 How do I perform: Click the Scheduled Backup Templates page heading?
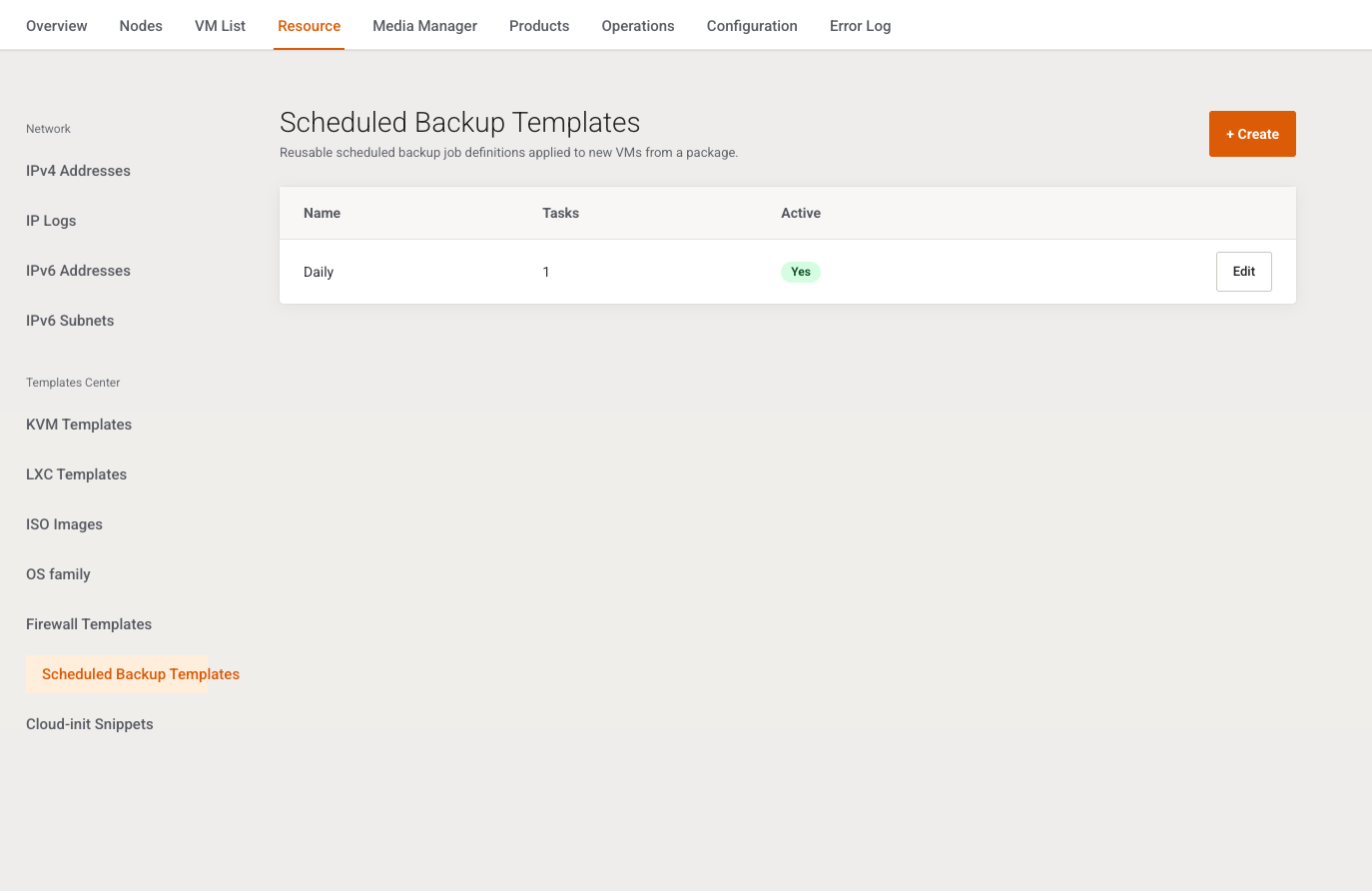point(459,122)
